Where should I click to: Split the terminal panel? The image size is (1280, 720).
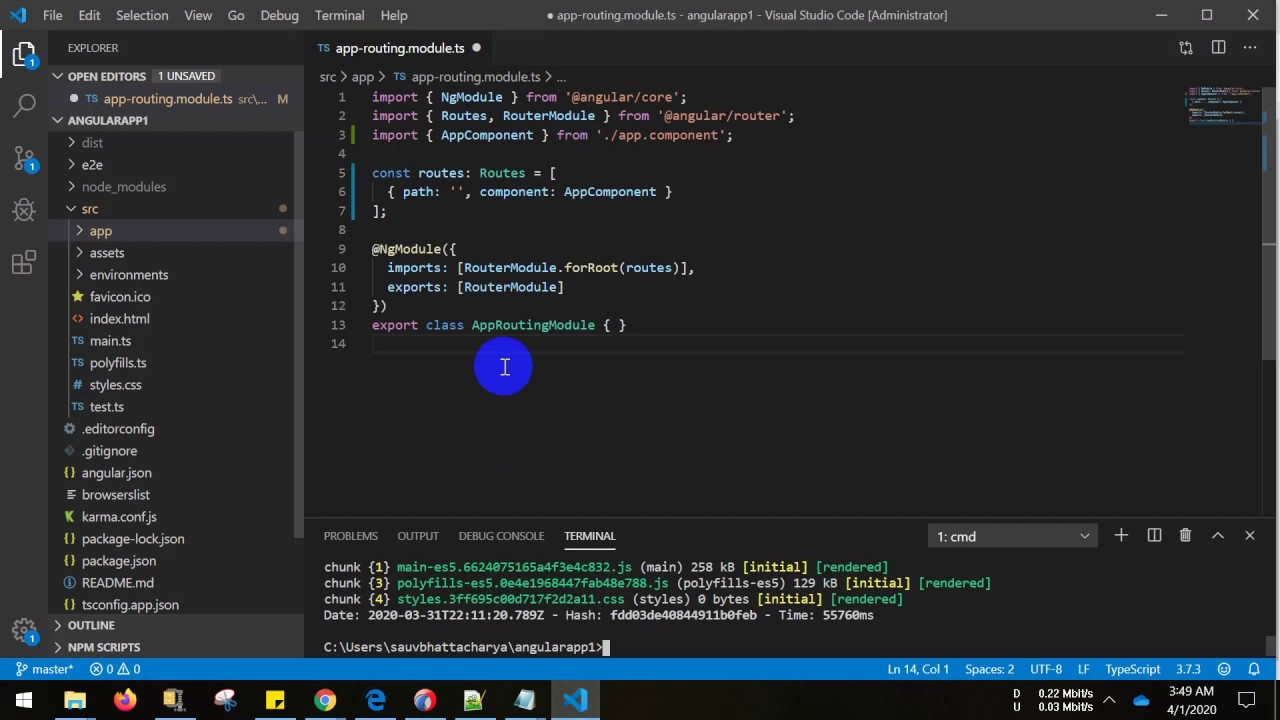coord(1154,536)
